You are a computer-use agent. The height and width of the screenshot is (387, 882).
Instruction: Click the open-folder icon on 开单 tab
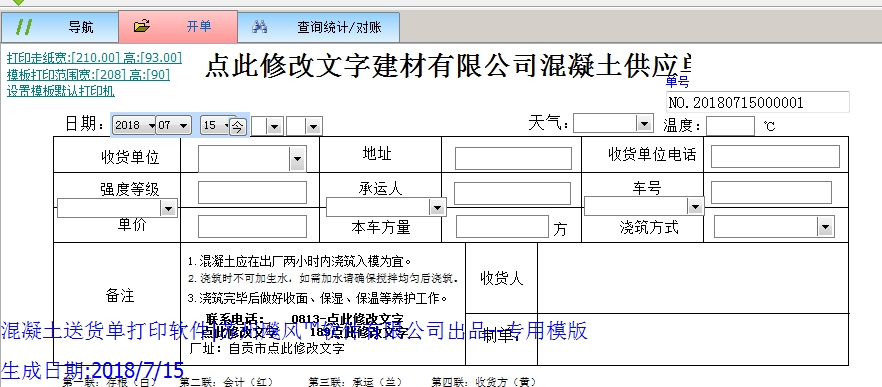coord(142,26)
